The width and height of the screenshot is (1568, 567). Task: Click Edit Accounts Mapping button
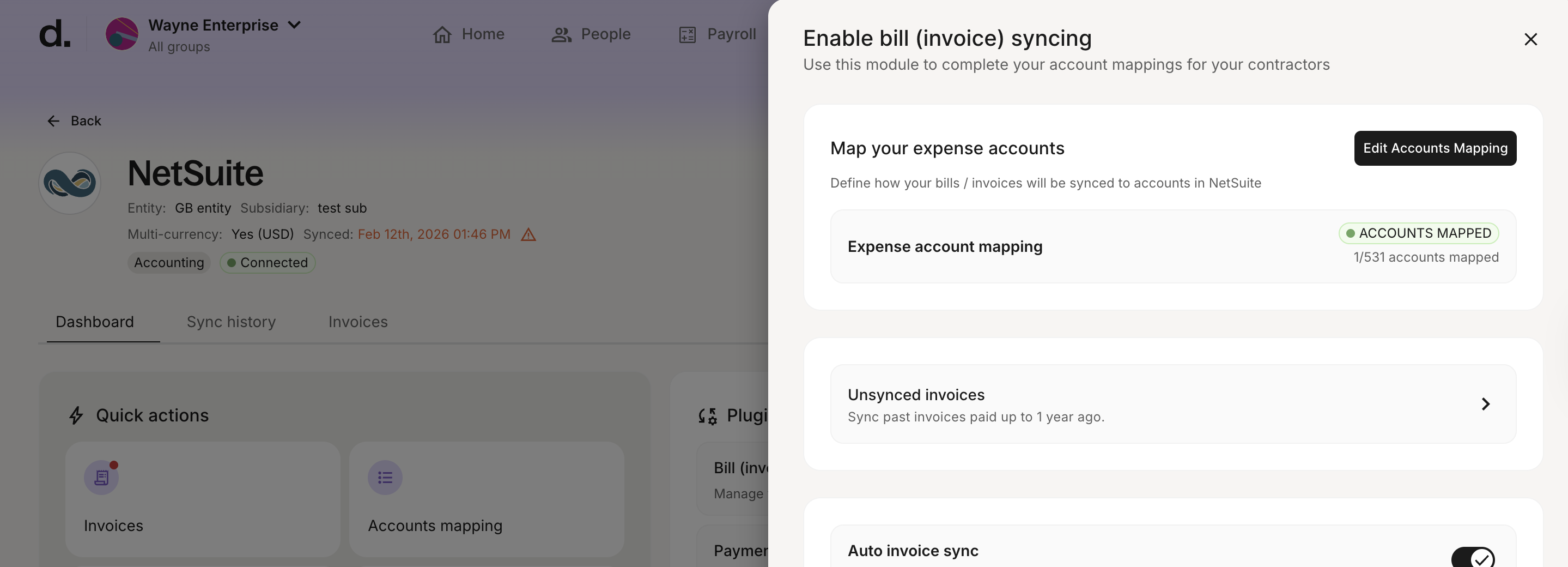[1435, 148]
